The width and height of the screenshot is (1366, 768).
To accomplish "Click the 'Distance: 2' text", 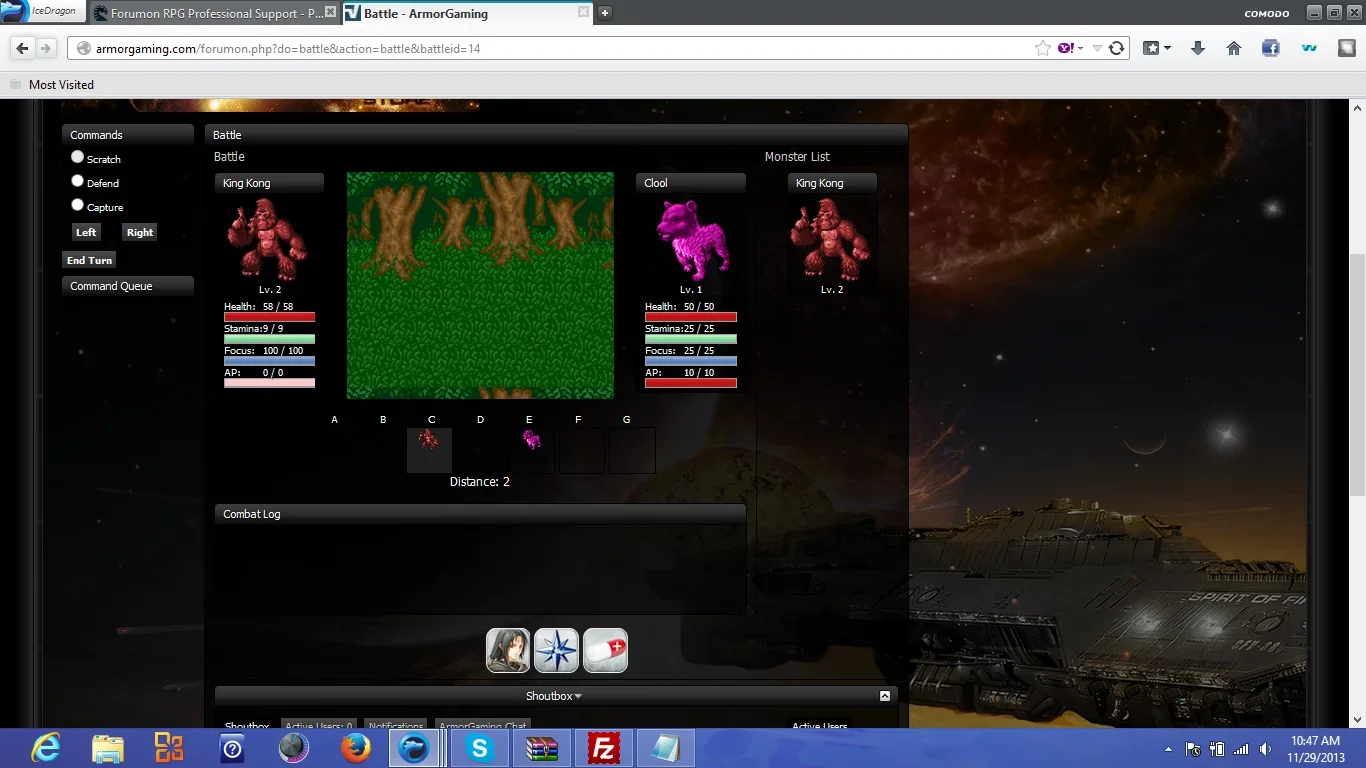I will [480, 482].
